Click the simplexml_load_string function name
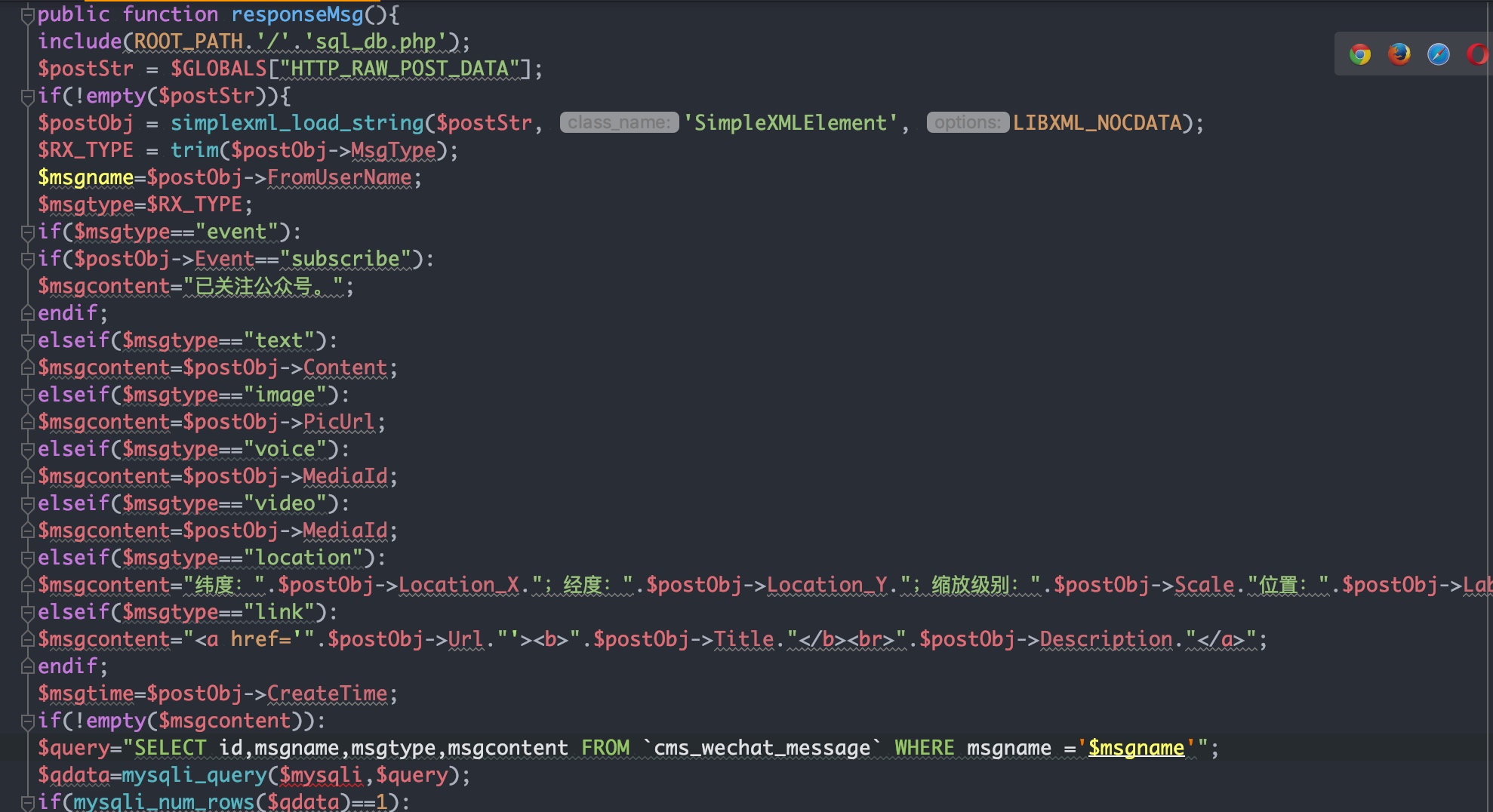The width and height of the screenshot is (1493, 812). [297, 123]
